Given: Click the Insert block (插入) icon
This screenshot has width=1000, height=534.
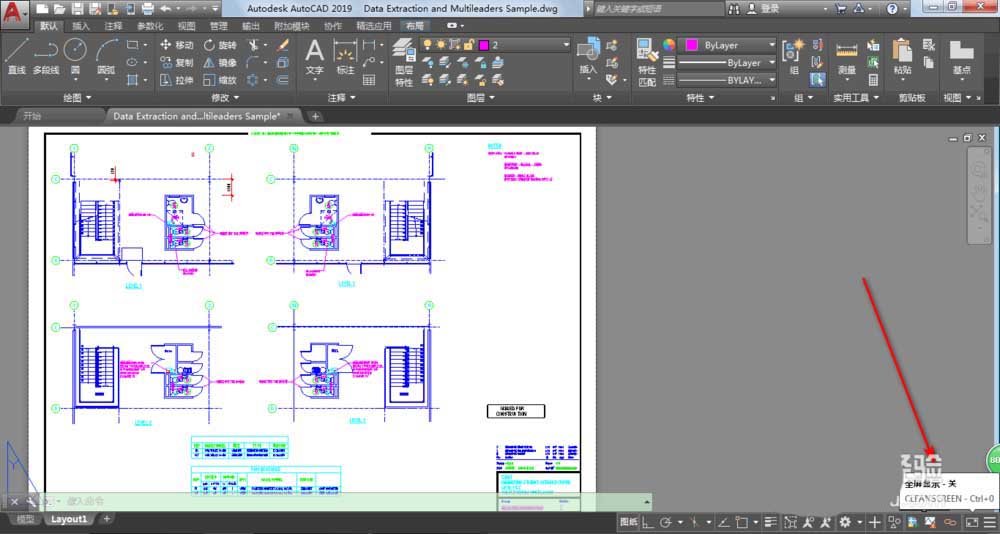Looking at the screenshot, I should click(588, 57).
